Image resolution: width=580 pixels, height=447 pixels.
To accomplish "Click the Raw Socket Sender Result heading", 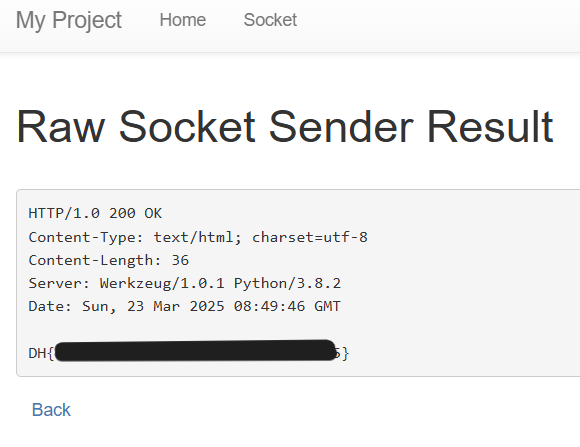I will tap(285, 127).
